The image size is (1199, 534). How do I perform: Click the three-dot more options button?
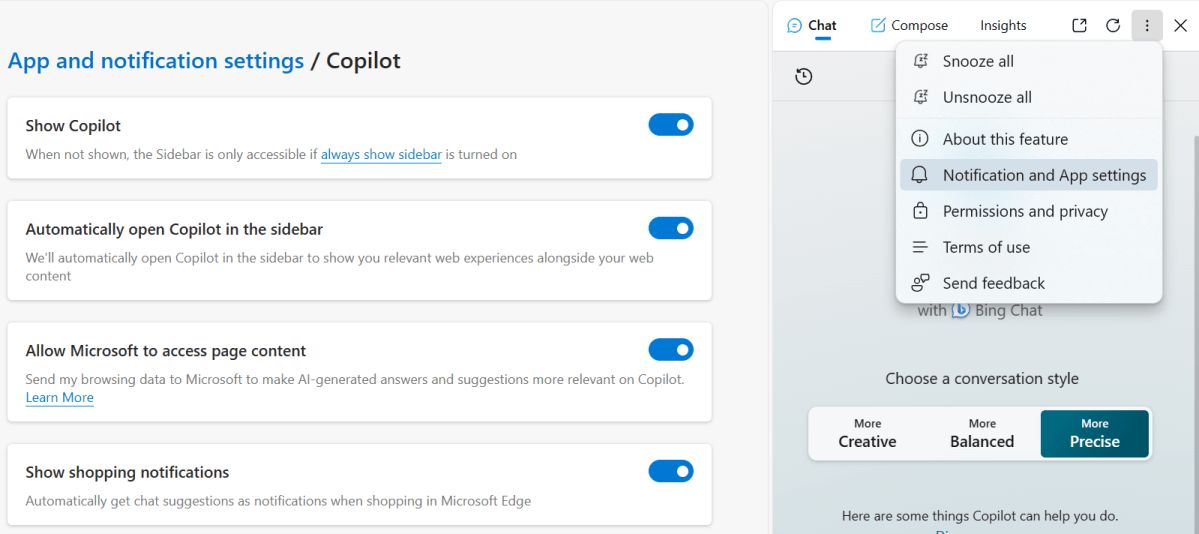point(1147,26)
